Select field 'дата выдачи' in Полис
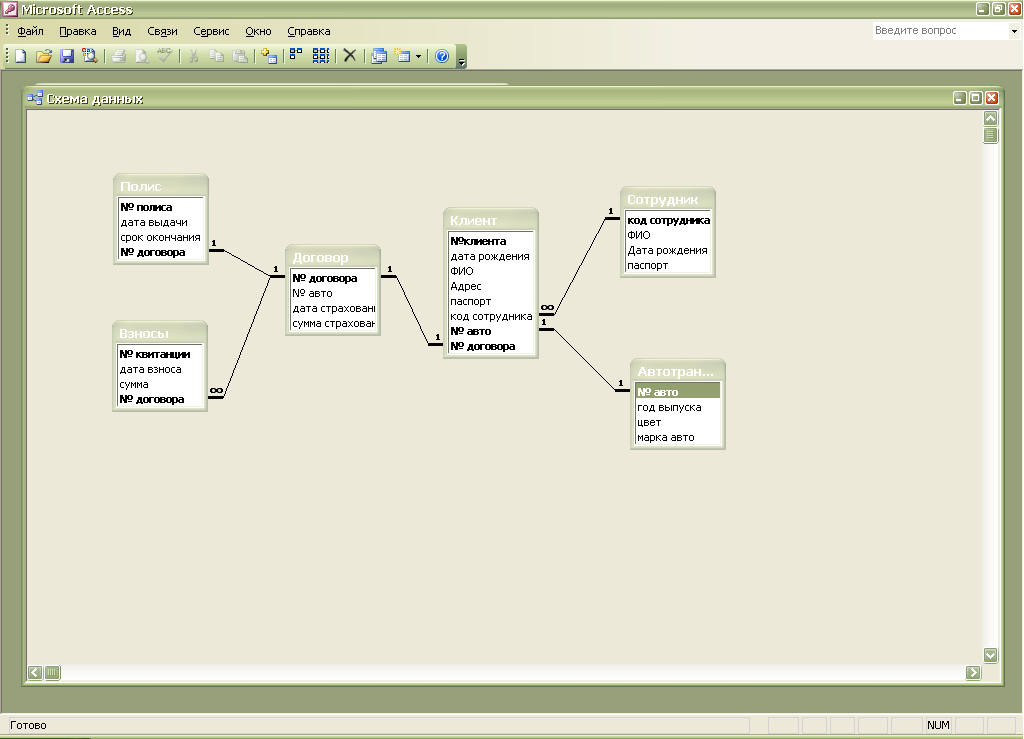The width and height of the screenshot is (1024, 739). click(x=161, y=222)
